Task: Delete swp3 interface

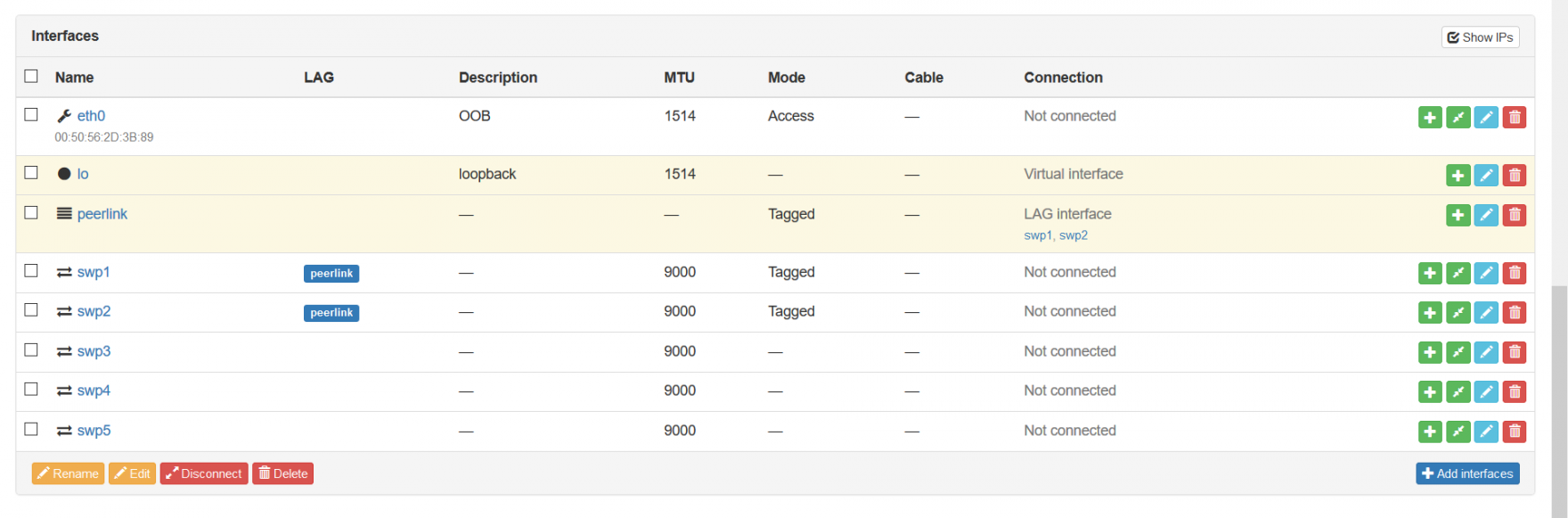Action: (1515, 352)
